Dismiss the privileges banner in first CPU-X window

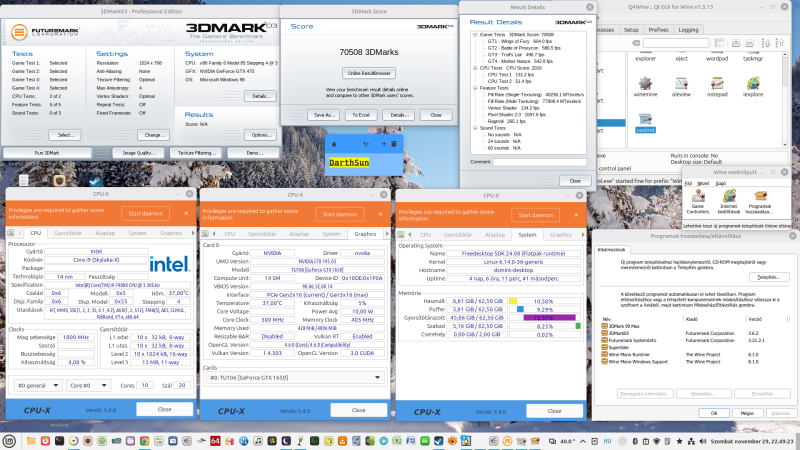(186, 213)
